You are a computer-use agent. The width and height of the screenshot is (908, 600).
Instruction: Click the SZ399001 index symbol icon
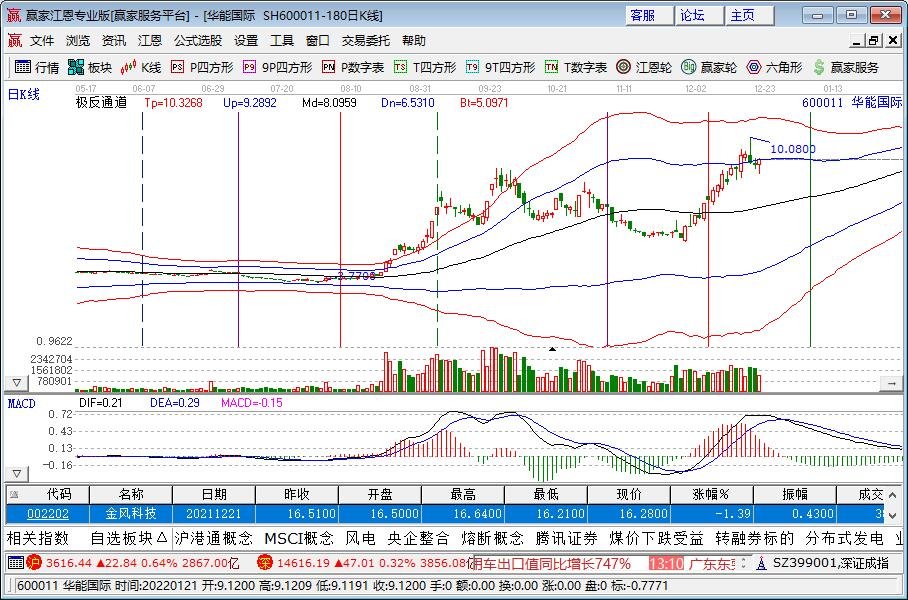tap(762, 563)
